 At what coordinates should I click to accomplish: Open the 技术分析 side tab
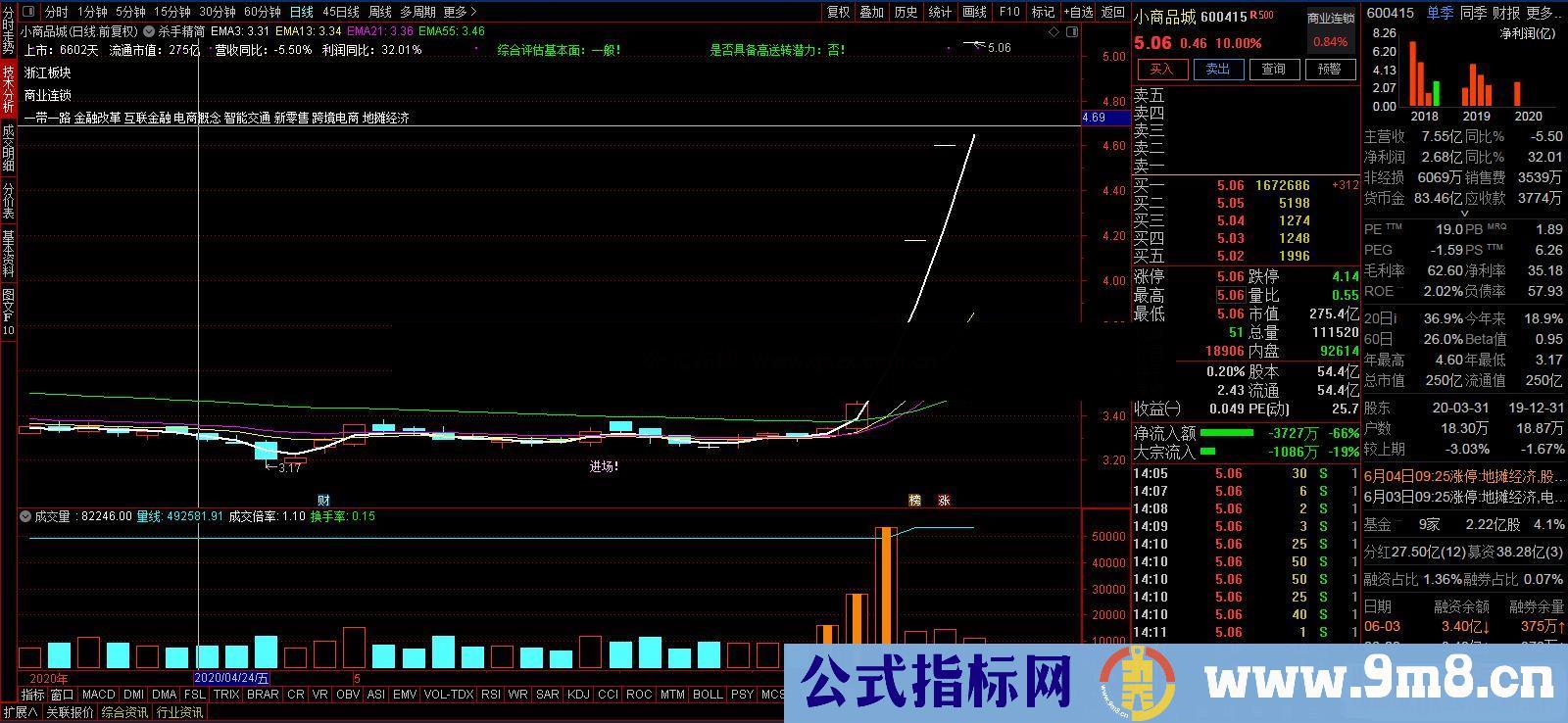click(8, 91)
